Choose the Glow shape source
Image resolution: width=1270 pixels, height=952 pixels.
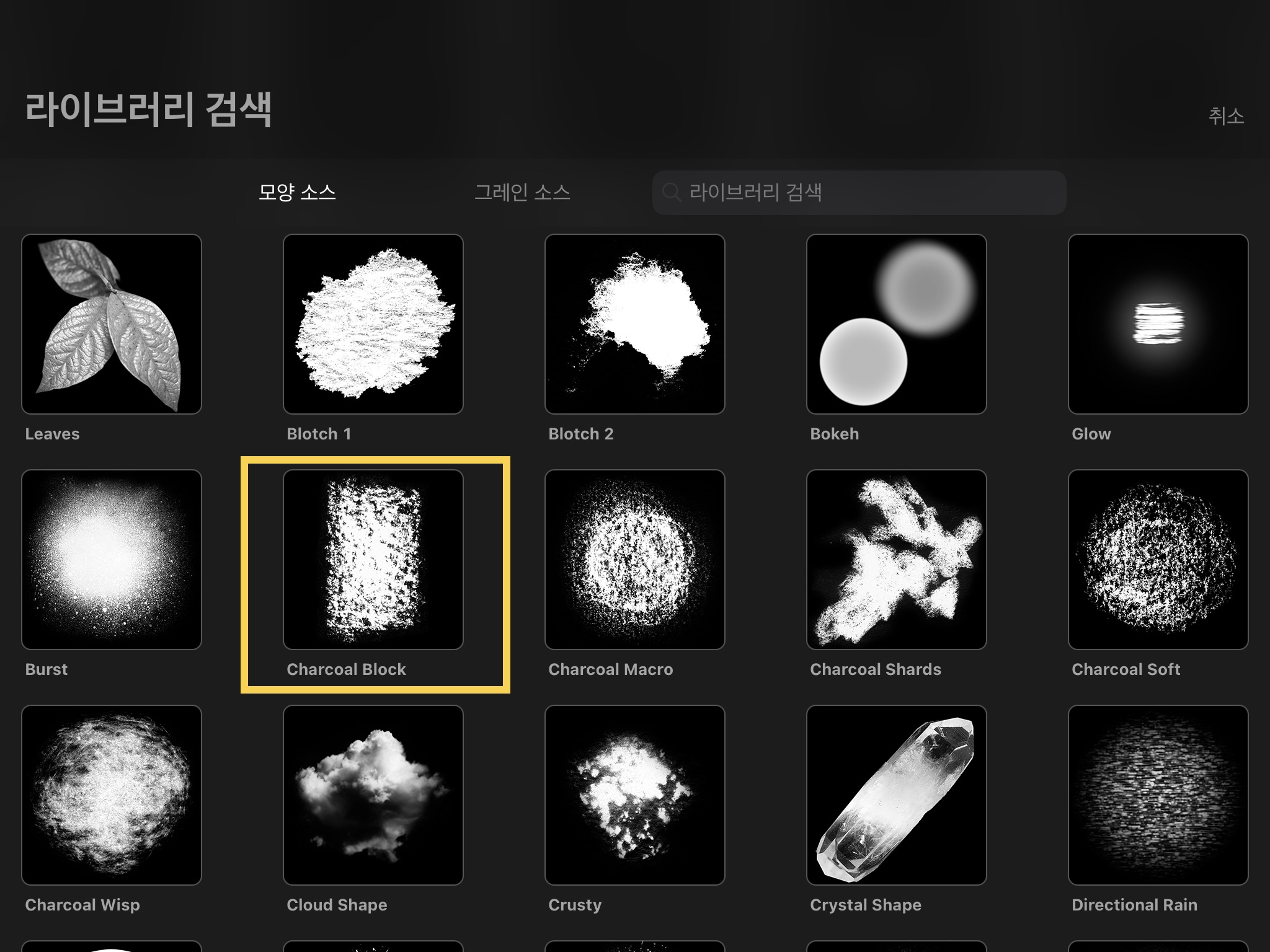1158,324
